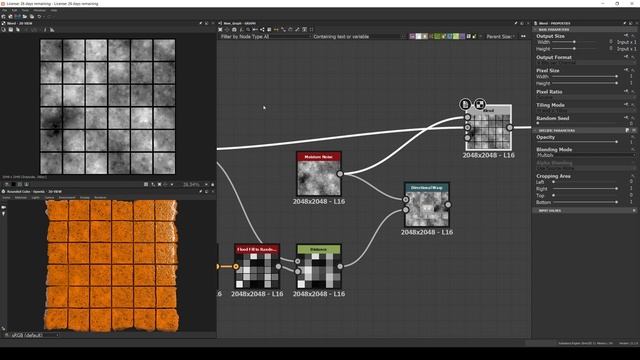Click the zoom icon in graph toolbar
The width and height of the screenshot is (640, 360).
click(248, 29)
